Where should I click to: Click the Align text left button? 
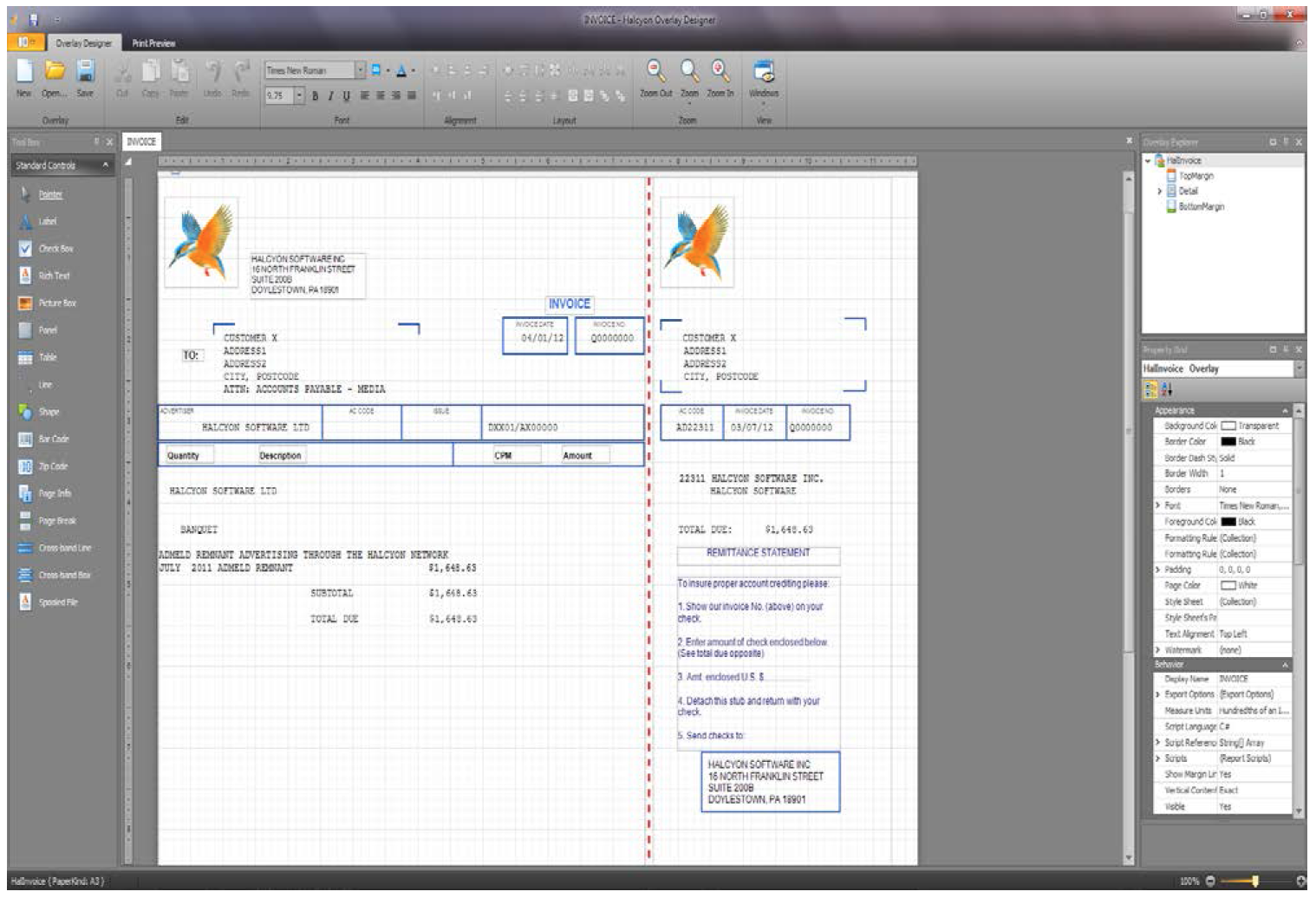pos(365,95)
